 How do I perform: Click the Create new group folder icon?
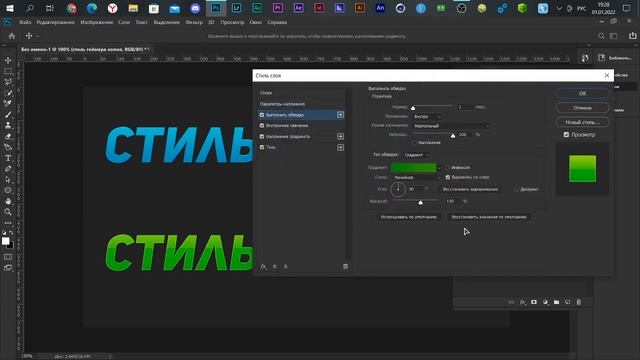(x=556, y=302)
